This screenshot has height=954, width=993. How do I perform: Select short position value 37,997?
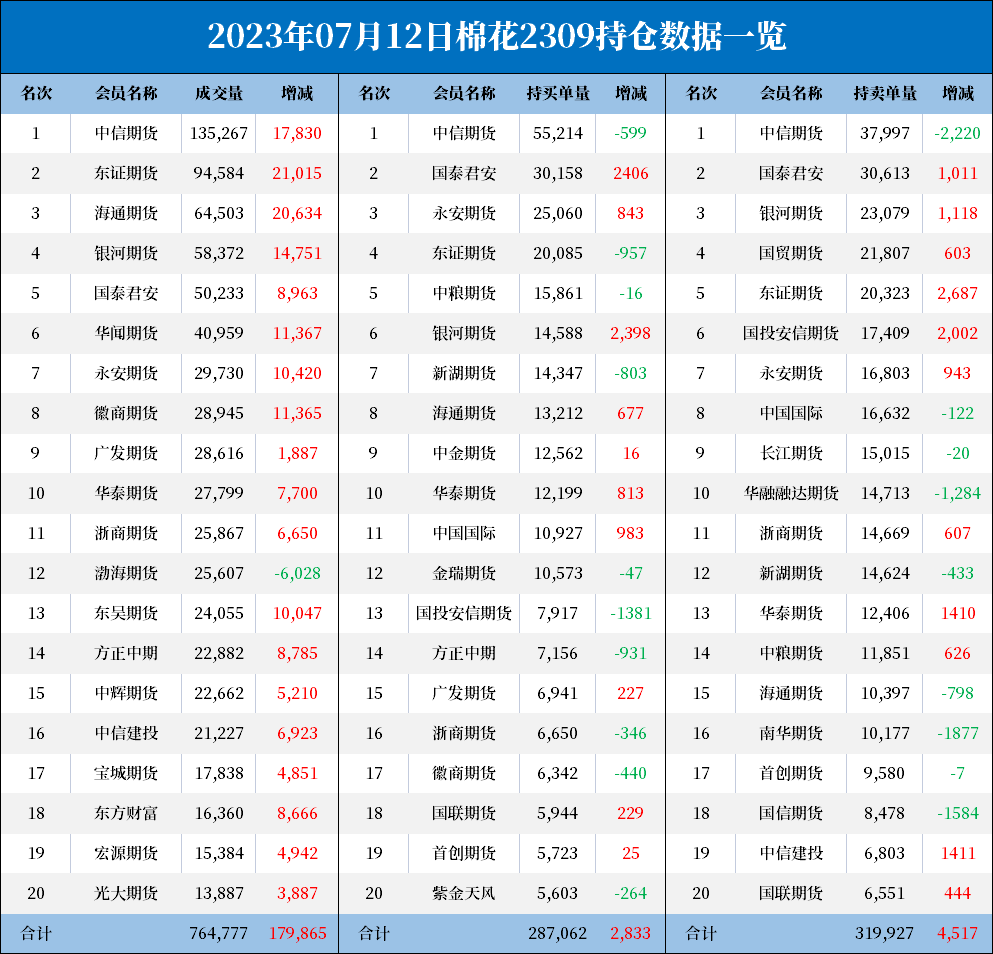tap(885, 133)
